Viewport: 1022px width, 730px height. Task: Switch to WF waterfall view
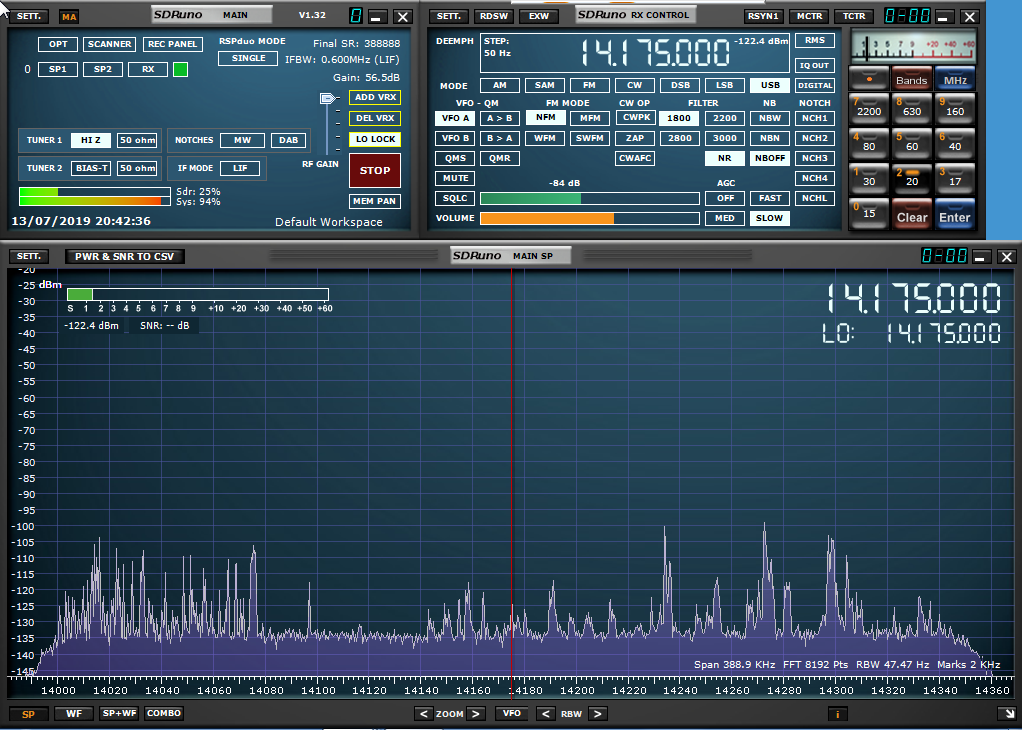click(x=74, y=714)
